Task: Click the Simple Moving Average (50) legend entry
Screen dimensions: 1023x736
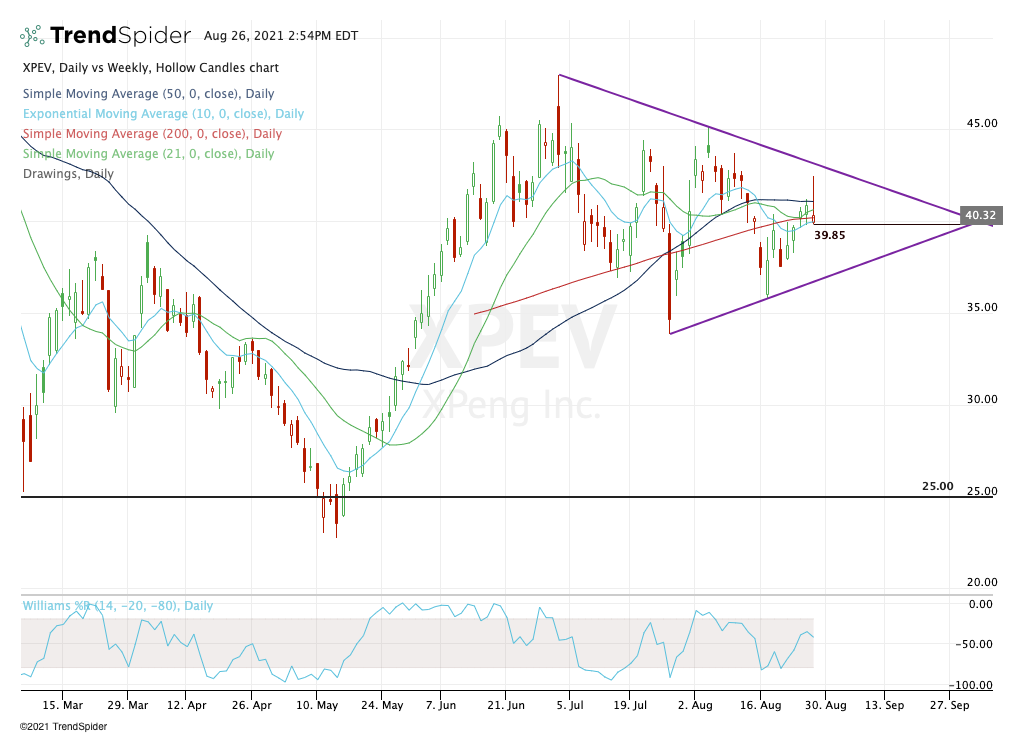Action: click(x=148, y=94)
